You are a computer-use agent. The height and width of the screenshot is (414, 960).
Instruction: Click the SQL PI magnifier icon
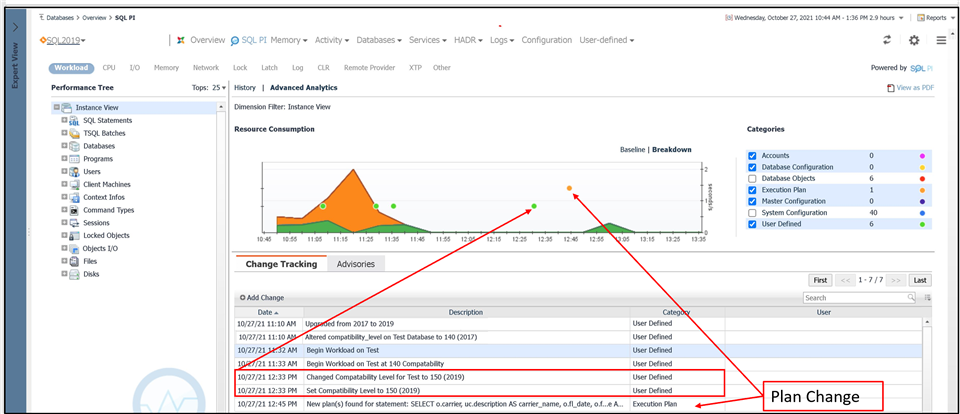tap(234, 40)
